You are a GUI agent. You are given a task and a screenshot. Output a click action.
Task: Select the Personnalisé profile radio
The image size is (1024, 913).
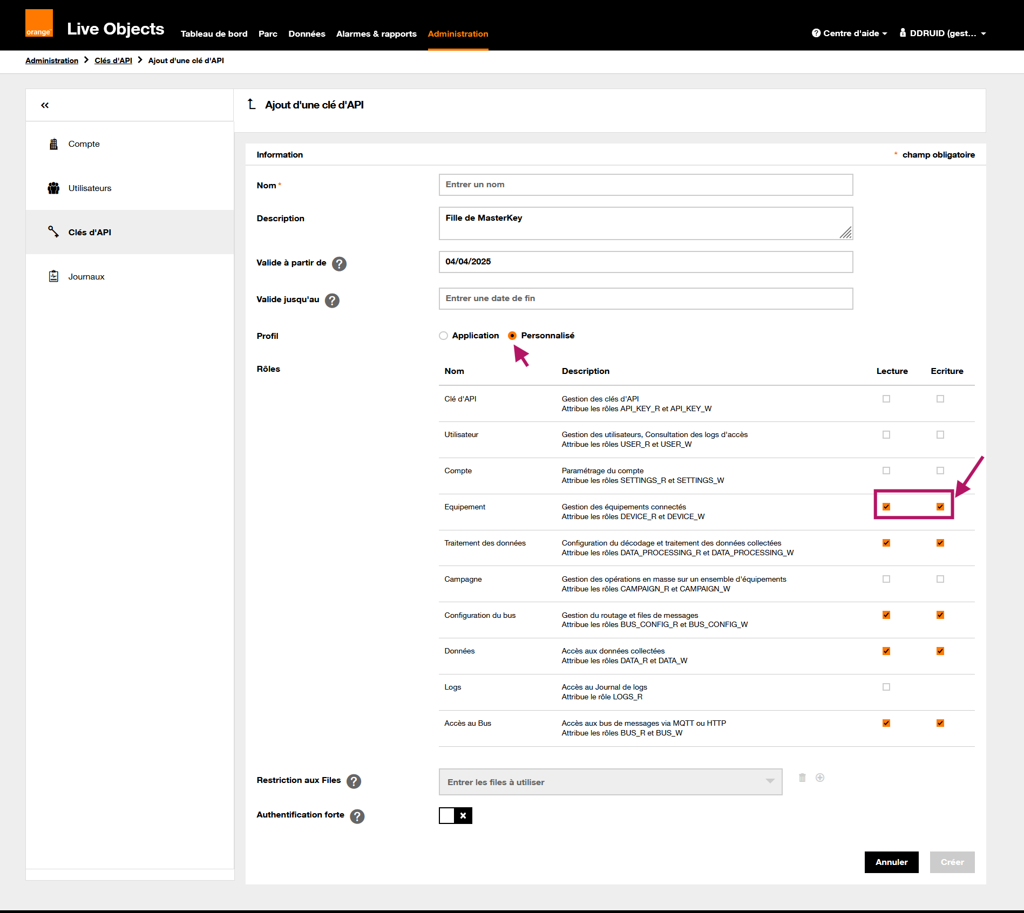(x=512, y=336)
